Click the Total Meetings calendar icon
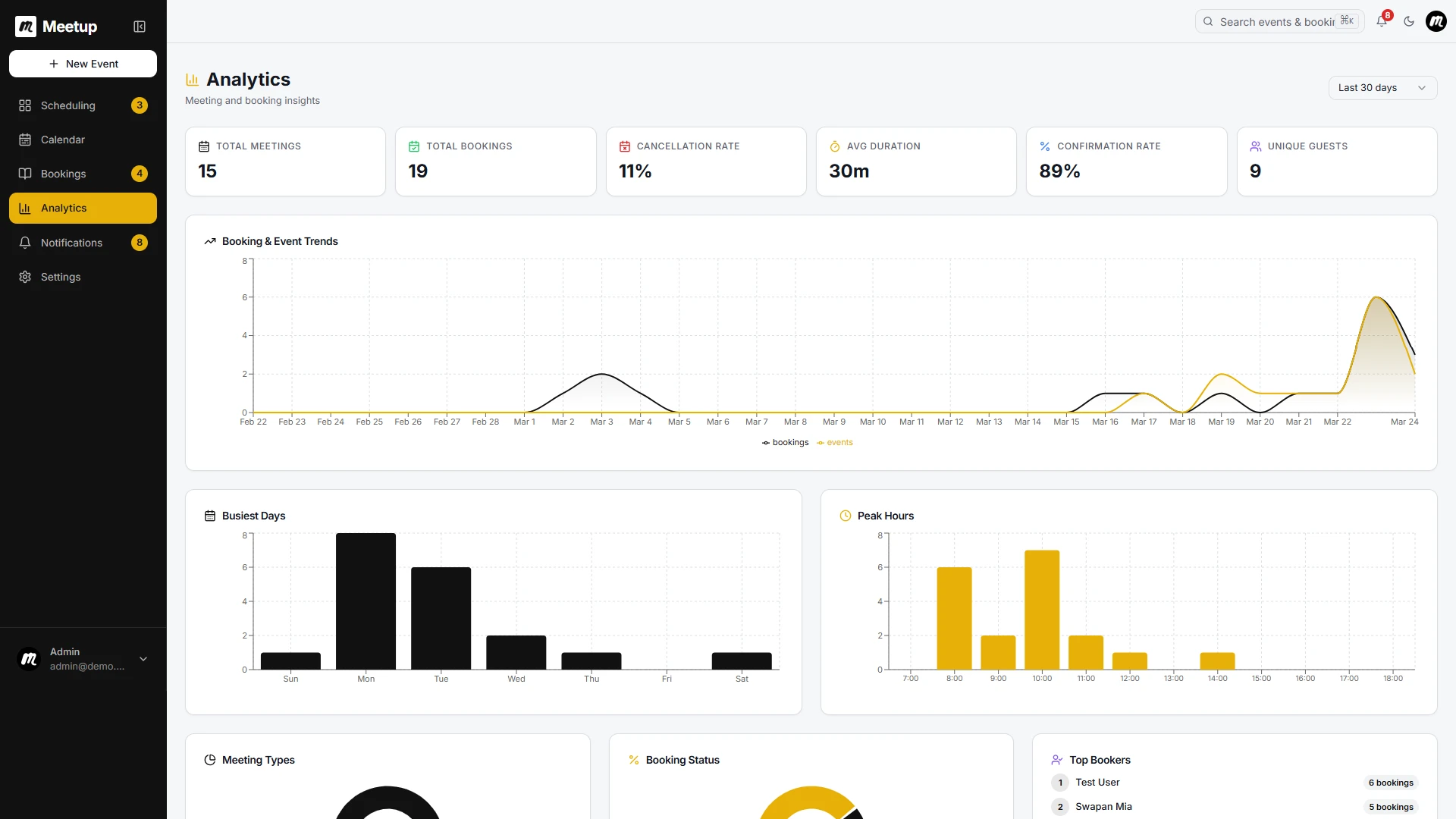Viewport: 1456px width, 819px height. click(x=204, y=146)
